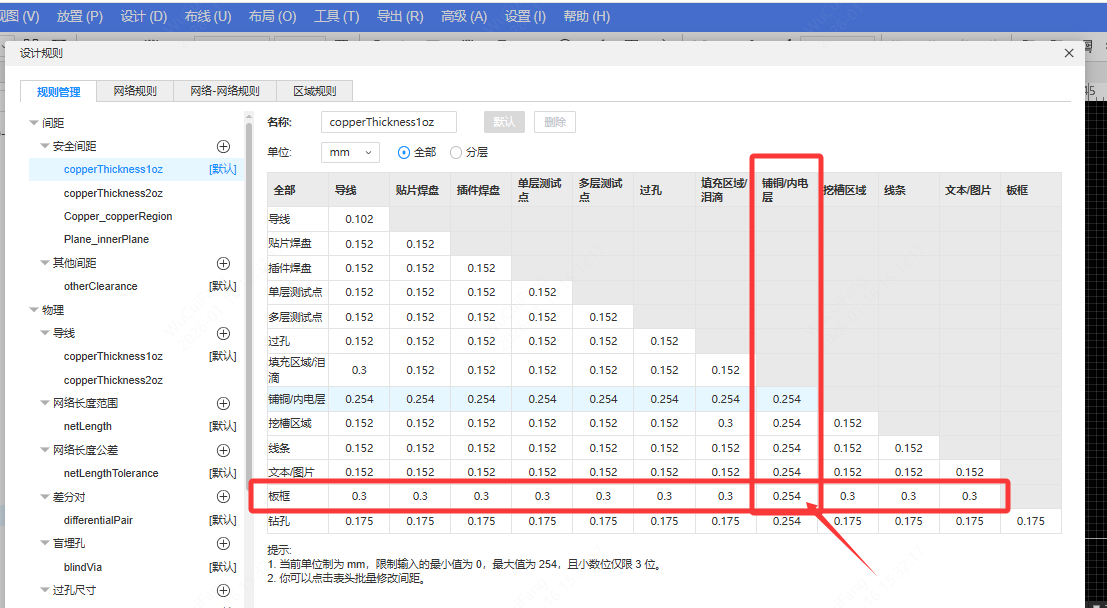Collapse the 物理 tree category

pyautogui.click(x=33, y=310)
